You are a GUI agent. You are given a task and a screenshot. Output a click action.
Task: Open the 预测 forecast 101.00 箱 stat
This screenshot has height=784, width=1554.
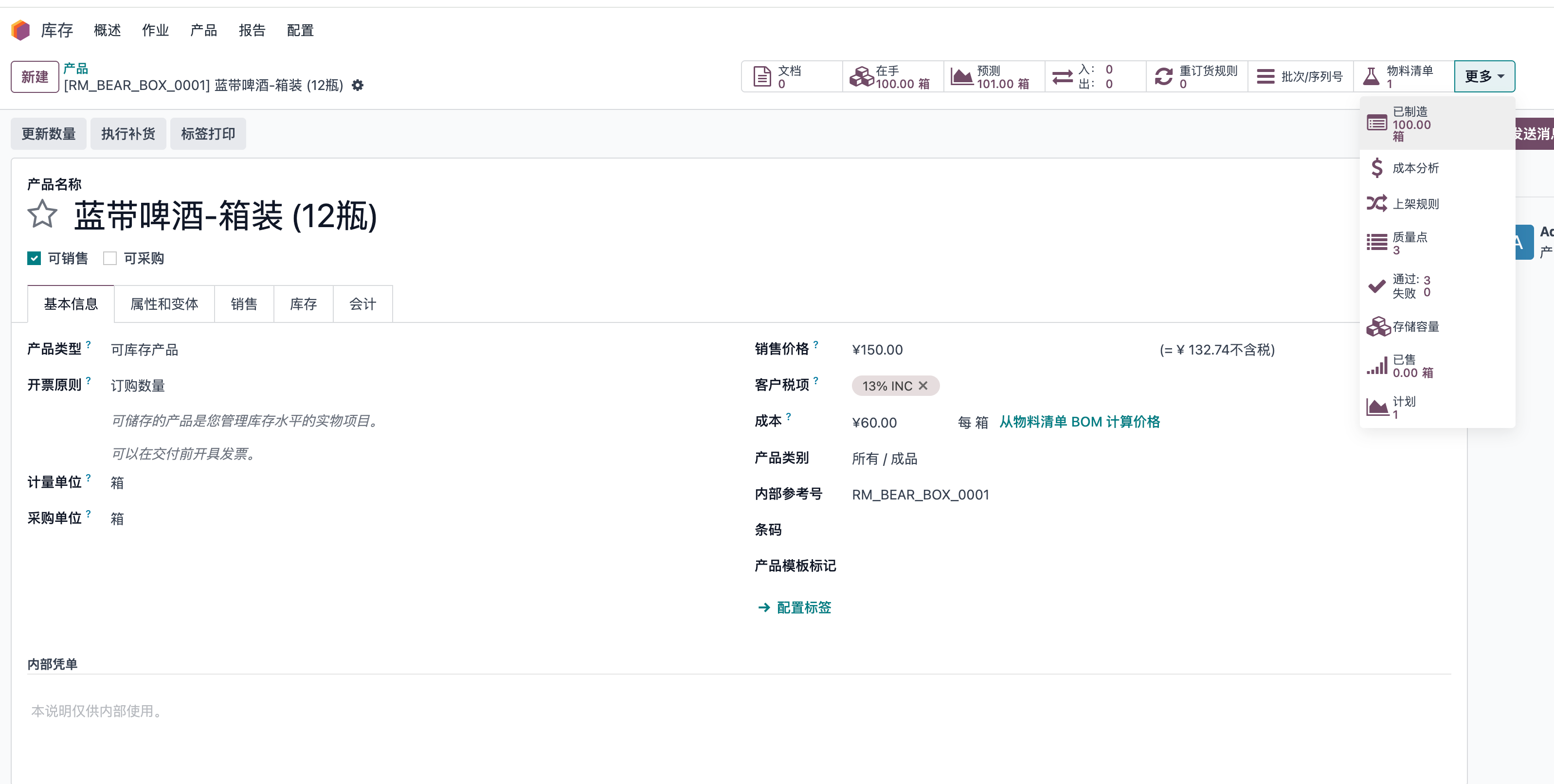coord(994,76)
